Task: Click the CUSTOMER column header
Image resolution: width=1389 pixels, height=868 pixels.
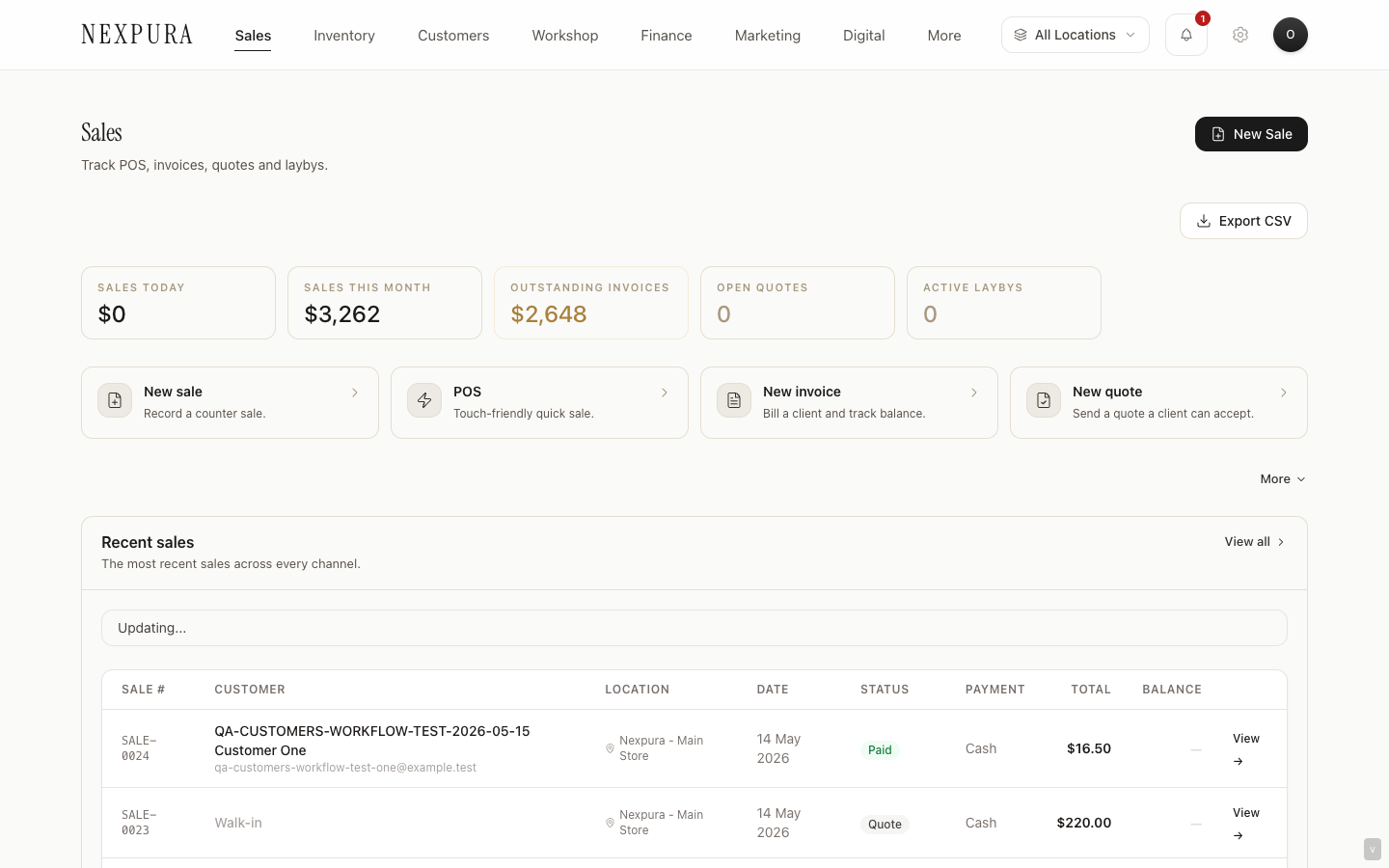Action: pyautogui.click(x=250, y=690)
